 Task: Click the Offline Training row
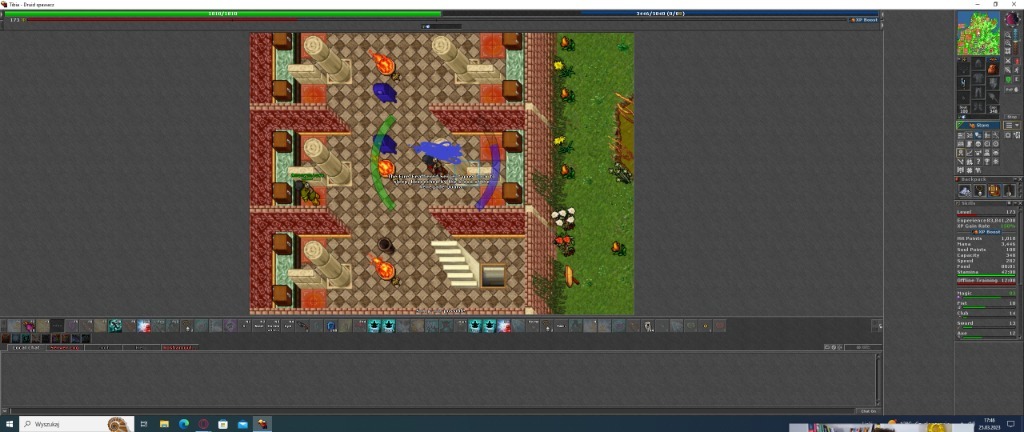[x=986, y=280]
